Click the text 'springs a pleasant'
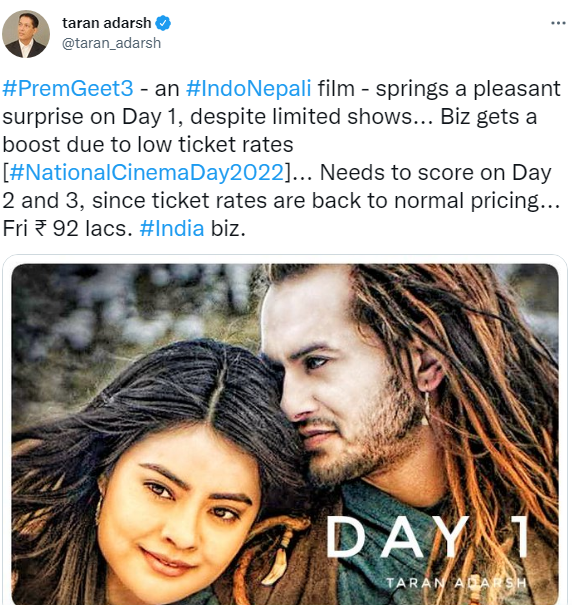 point(468,89)
